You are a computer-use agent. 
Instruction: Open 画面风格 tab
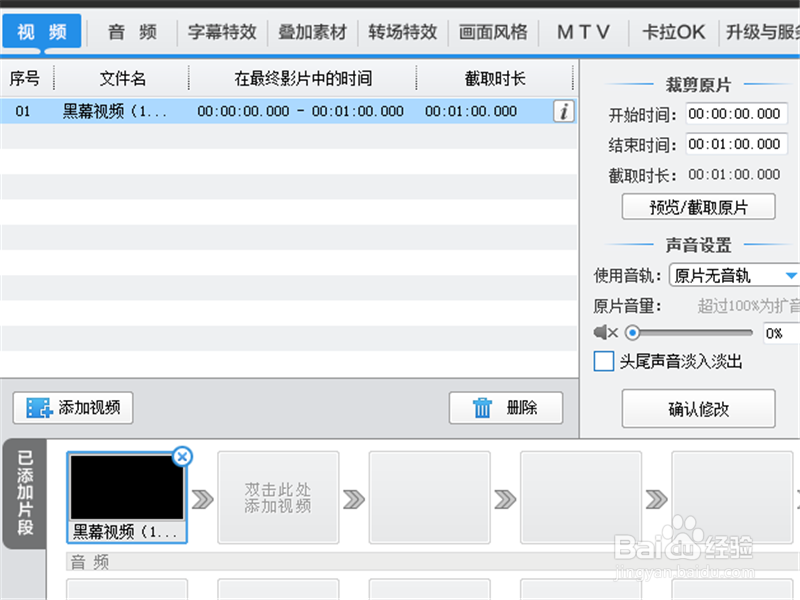(x=493, y=32)
